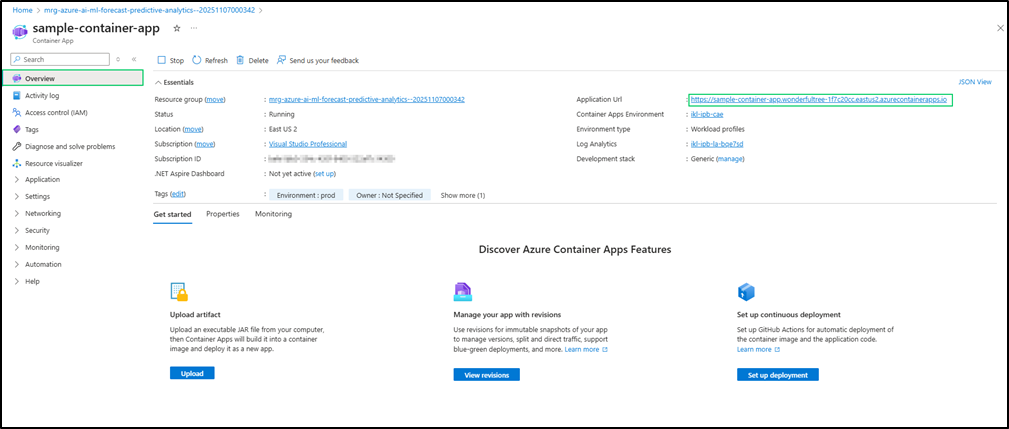Open Diagnose and solve problems
Viewport: 1009px width, 429px height.
tap(69, 146)
